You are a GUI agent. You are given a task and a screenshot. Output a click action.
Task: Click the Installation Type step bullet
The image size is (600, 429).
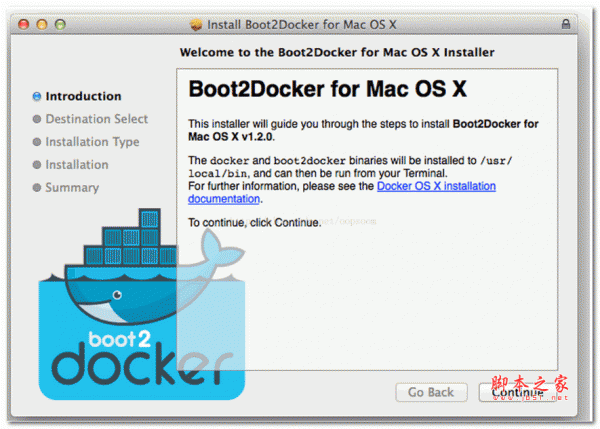coord(37,142)
